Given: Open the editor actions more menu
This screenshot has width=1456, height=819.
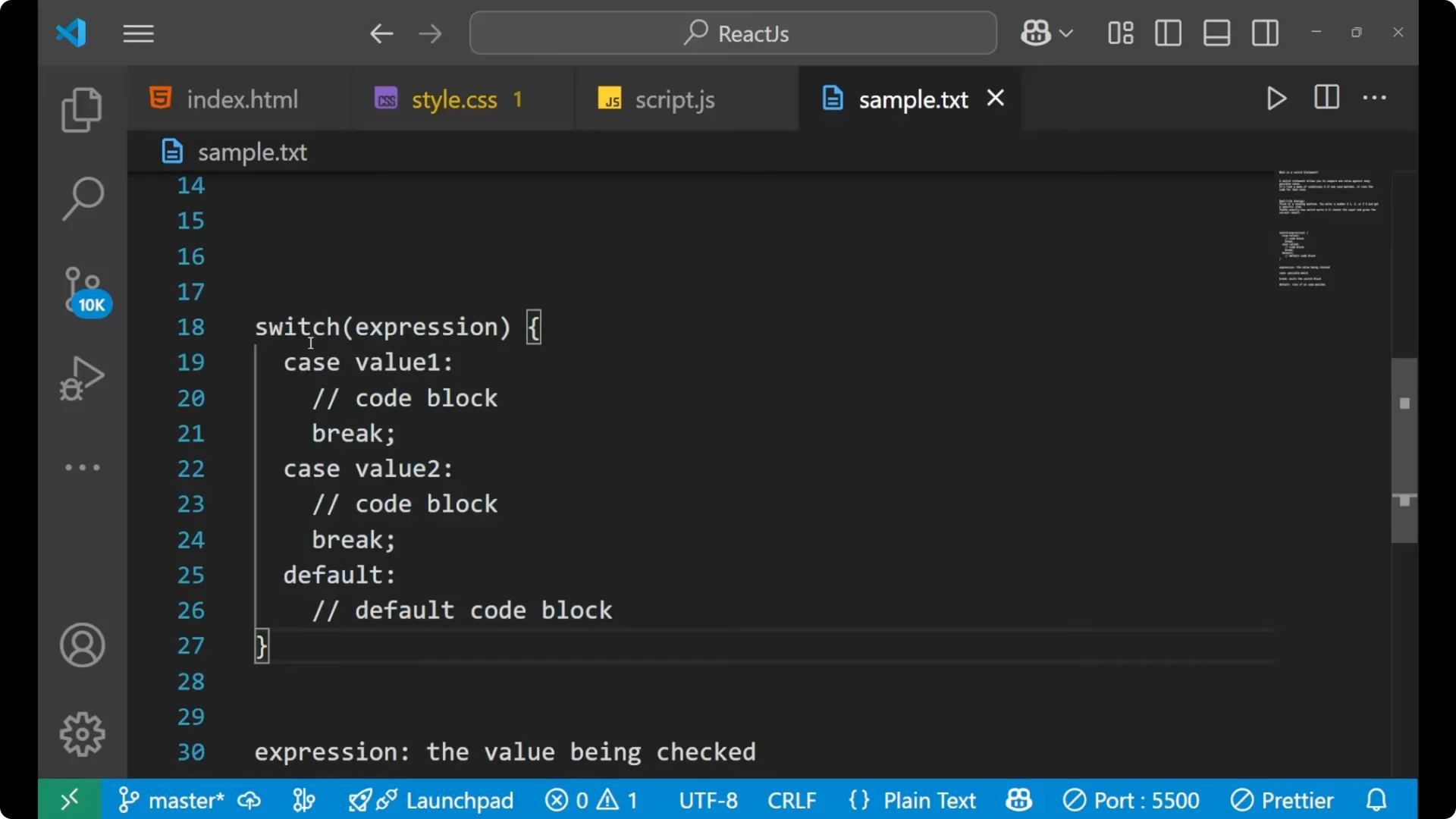Looking at the screenshot, I should 1375,98.
